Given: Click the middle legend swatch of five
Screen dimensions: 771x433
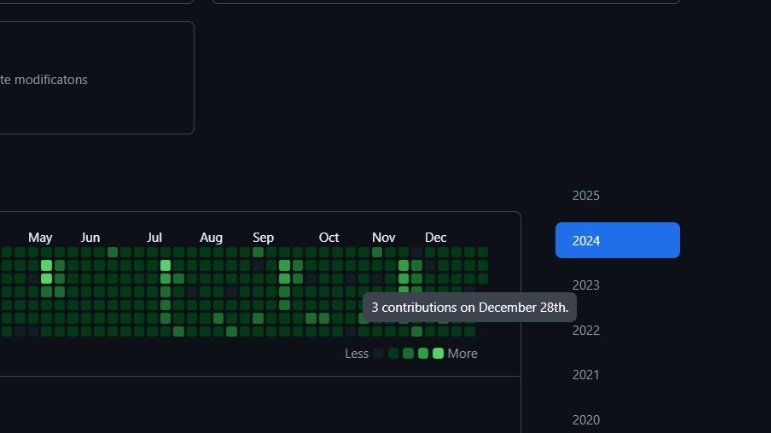Looking at the screenshot, I should [408, 353].
